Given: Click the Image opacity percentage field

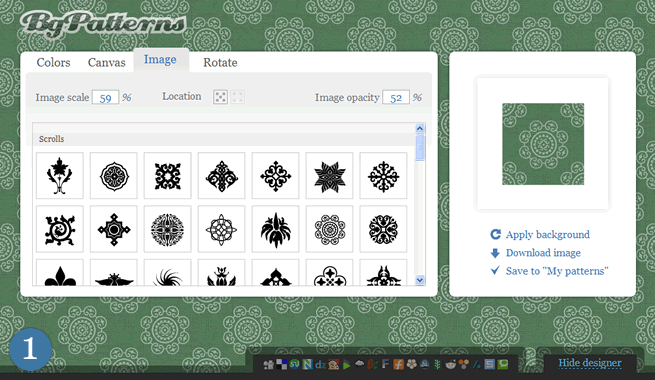Looking at the screenshot, I should pyautogui.click(x=396, y=97).
